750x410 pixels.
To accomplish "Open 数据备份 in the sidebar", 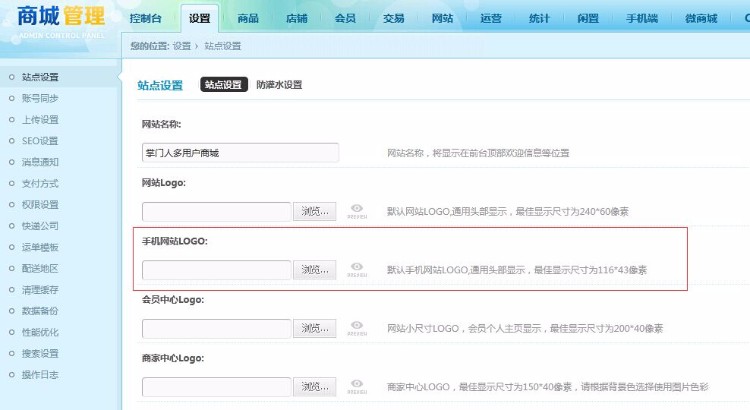I will 40,311.
